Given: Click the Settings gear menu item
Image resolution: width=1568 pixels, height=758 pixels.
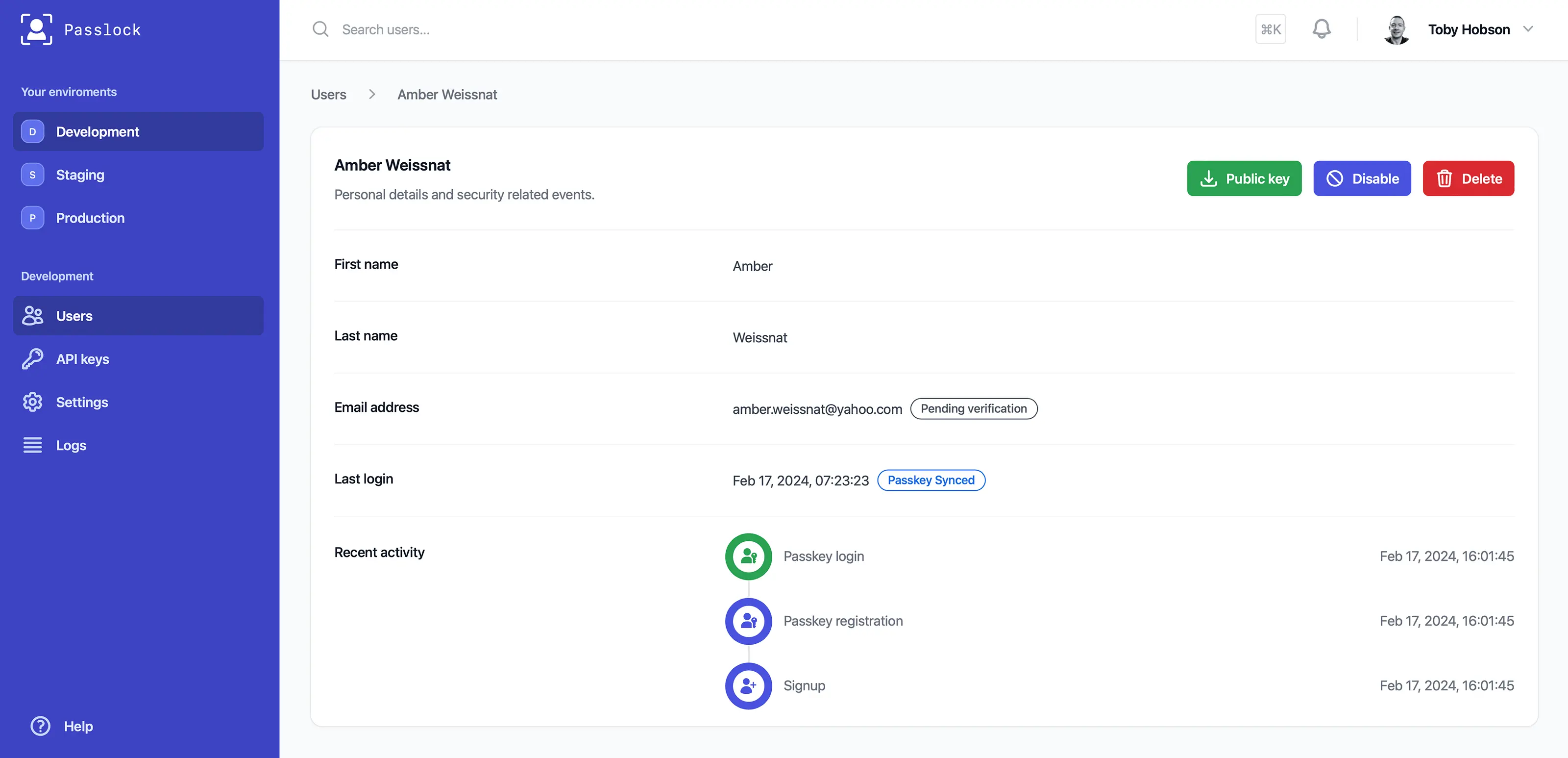Looking at the screenshot, I should [x=81, y=401].
